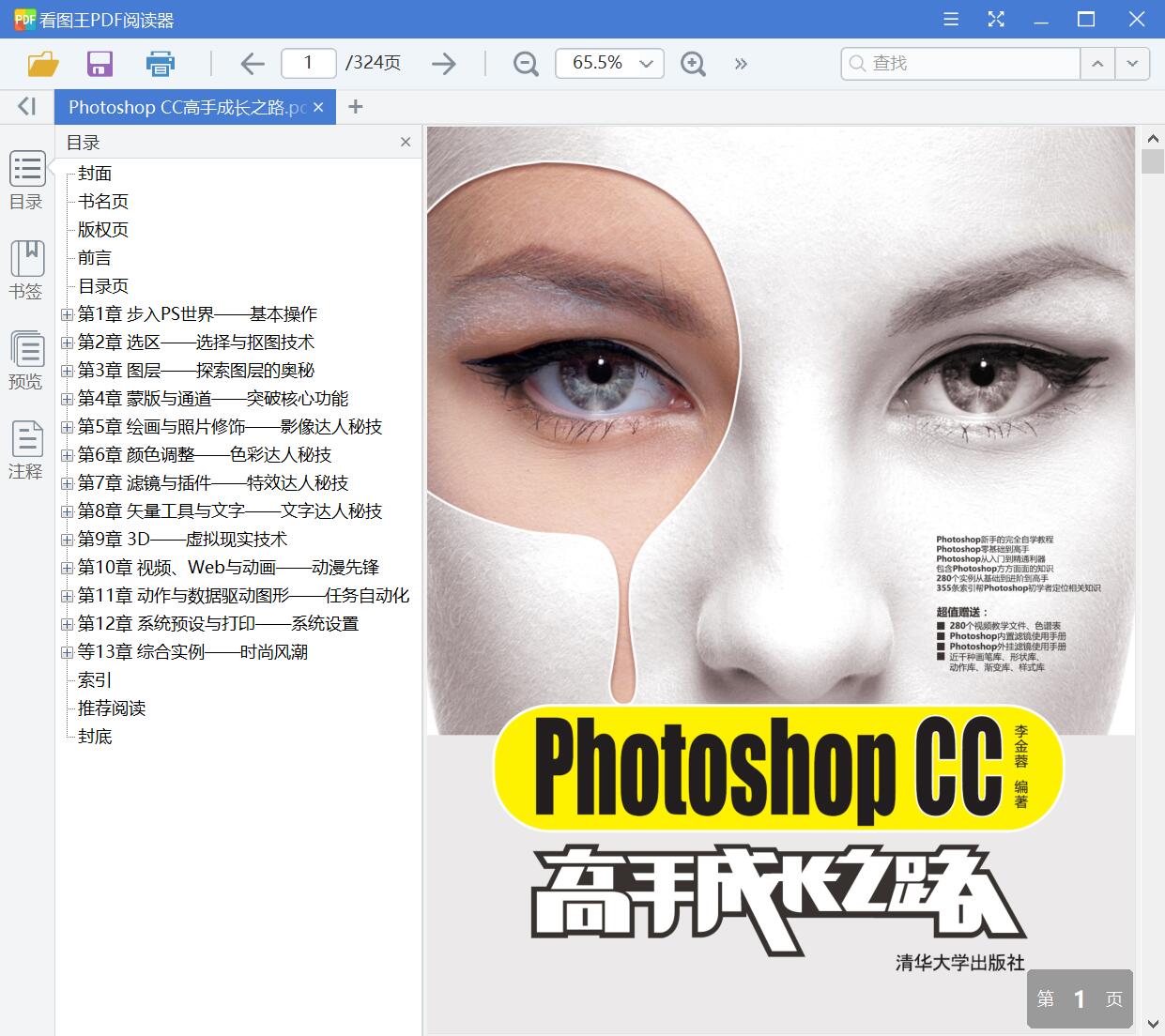Close the 目录 panel with its X
This screenshot has height=1036, width=1165.
point(406,142)
